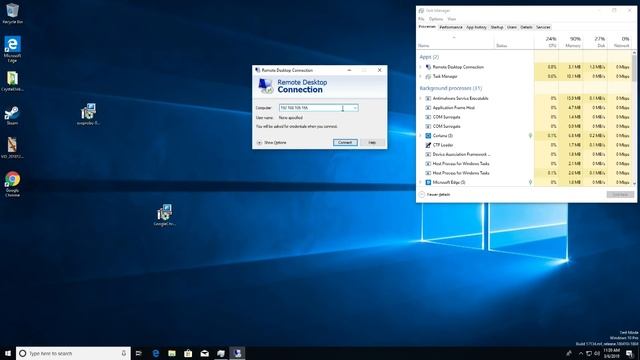Viewport: 640px width, 360px height.
Task: Open the volume icon in system tray
Action: [597, 353]
